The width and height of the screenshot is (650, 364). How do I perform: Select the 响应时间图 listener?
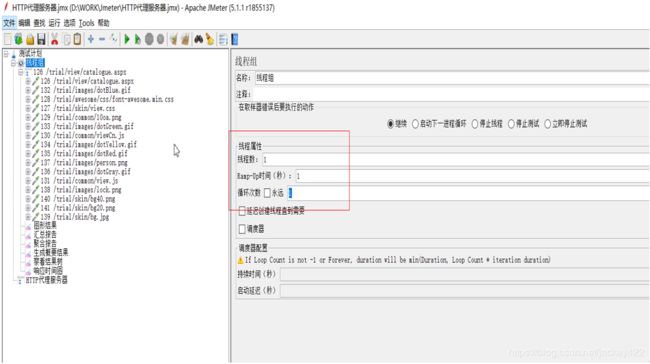click(48, 271)
